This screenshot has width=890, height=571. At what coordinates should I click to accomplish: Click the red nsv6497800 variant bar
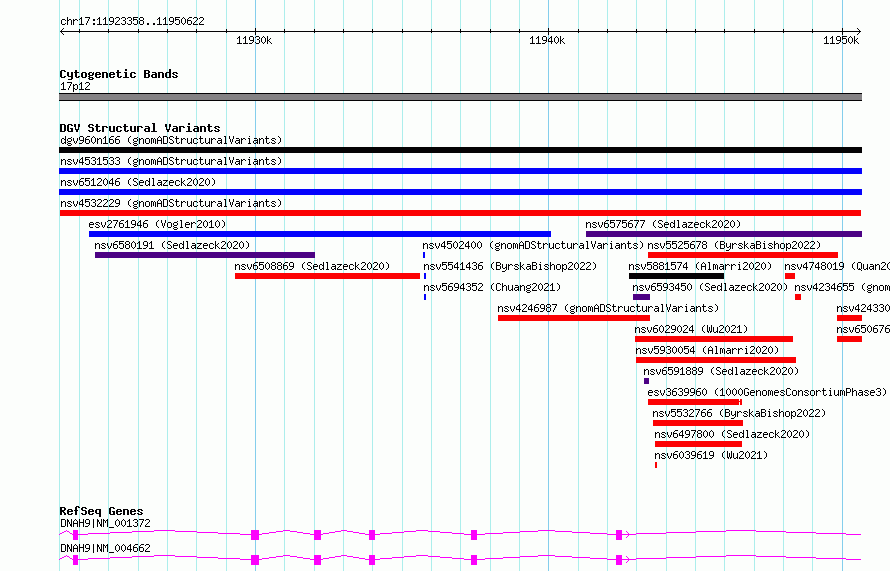tap(698, 444)
